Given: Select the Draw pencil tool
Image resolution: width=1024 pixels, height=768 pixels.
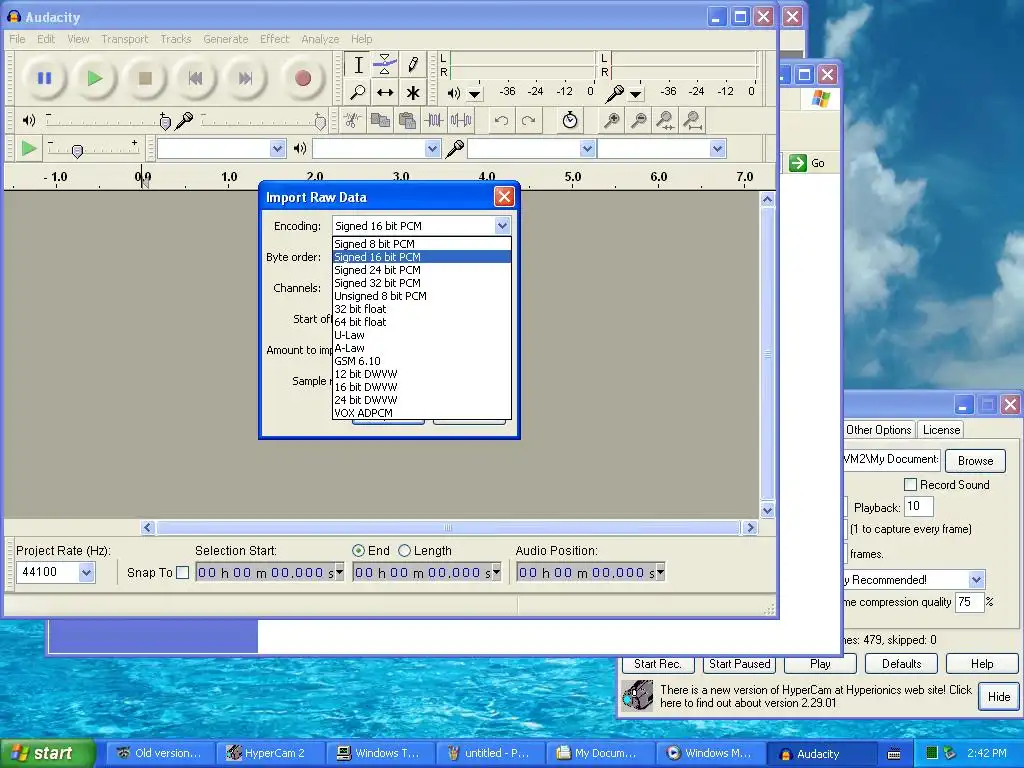Looking at the screenshot, I should pos(413,65).
